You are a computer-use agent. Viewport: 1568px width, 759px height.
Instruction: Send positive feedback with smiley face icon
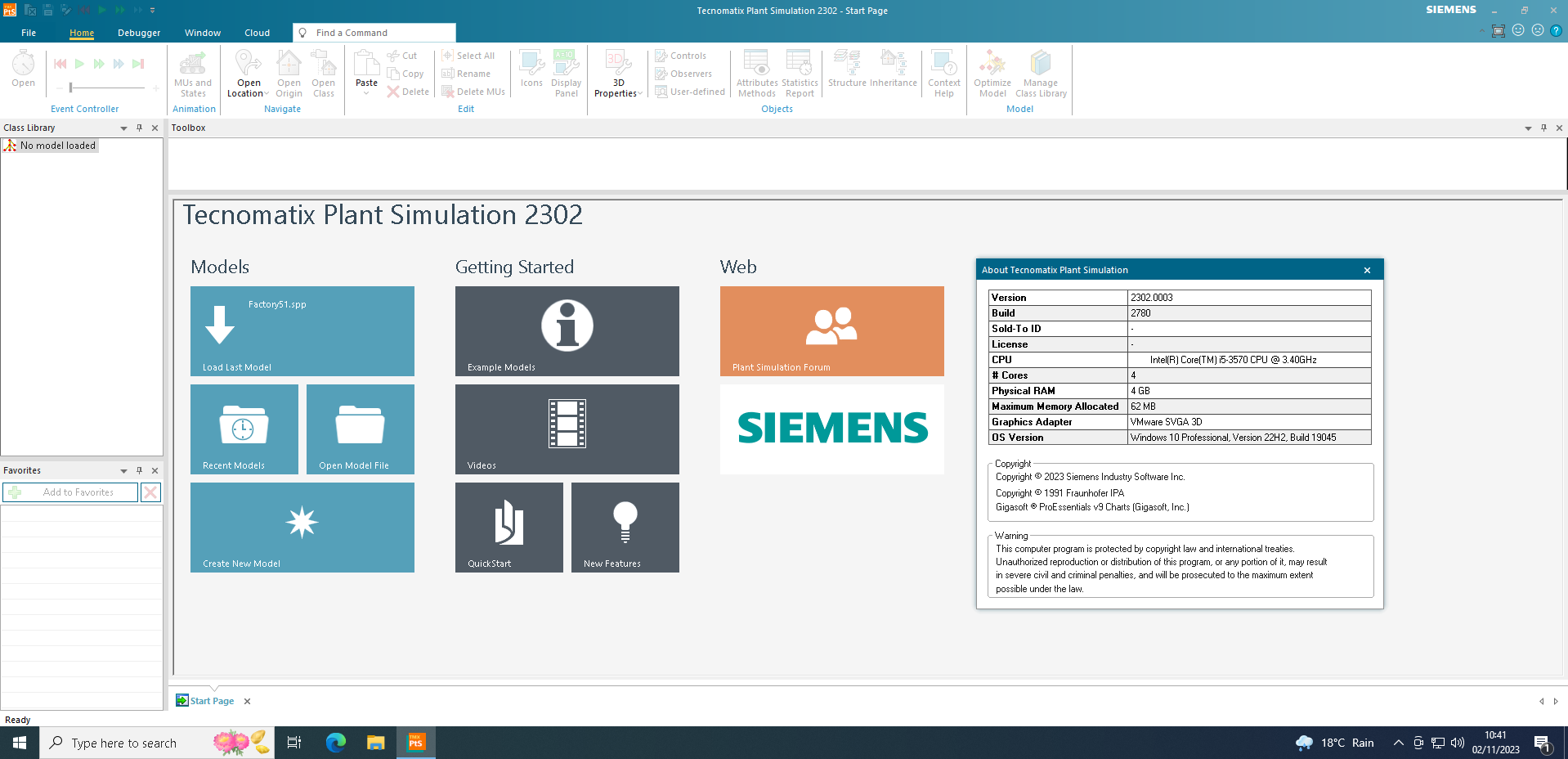click(1518, 30)
